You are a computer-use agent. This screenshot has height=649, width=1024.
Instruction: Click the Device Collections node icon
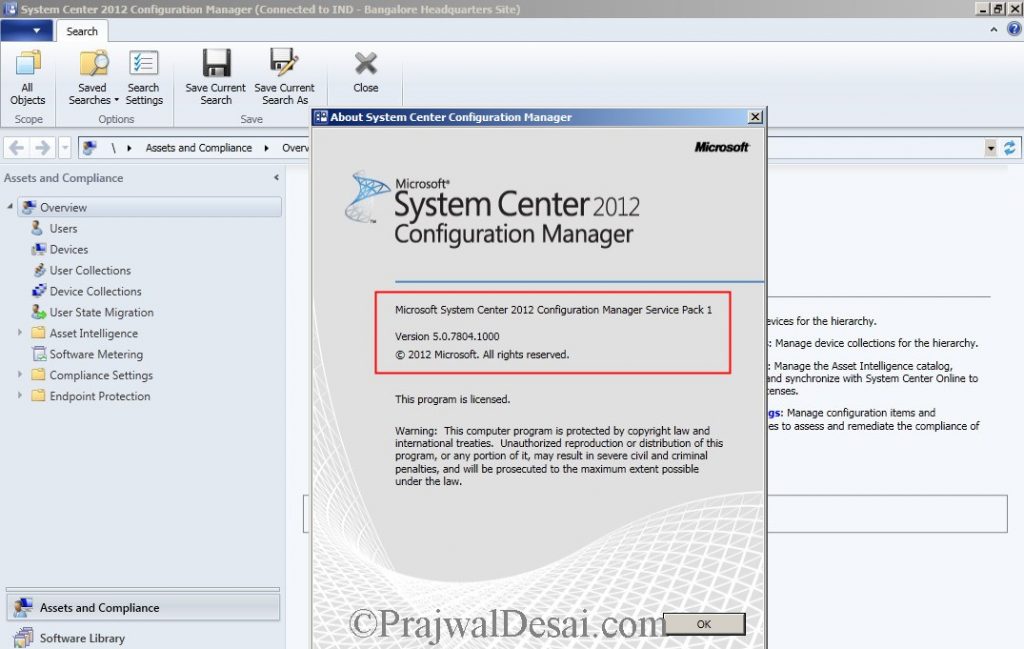(39, 291)
